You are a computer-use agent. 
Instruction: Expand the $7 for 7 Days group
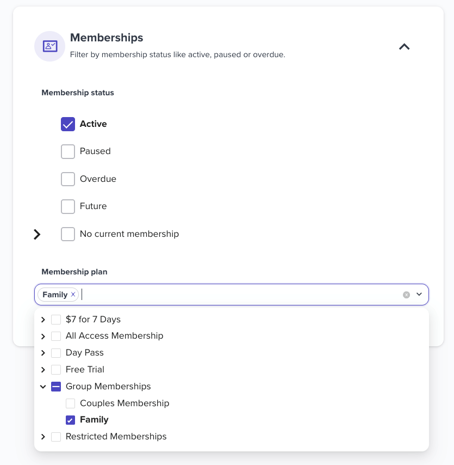click(x=43, y=320)
